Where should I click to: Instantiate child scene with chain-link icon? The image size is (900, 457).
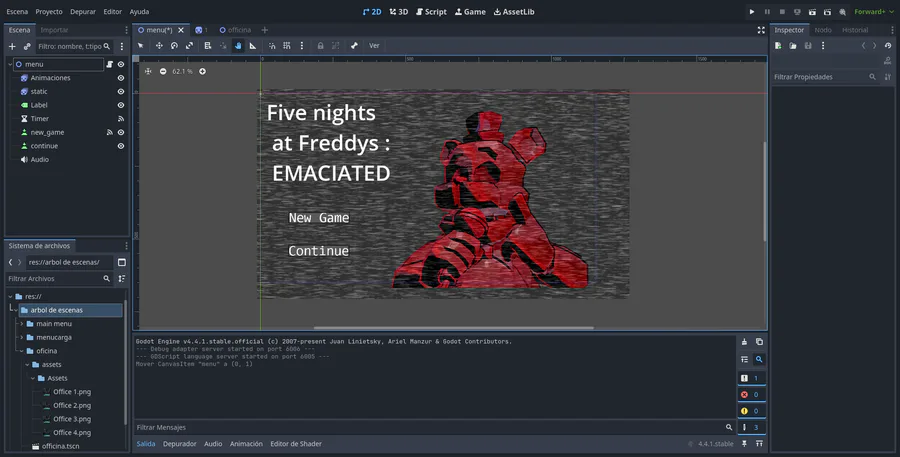(x=27, y=46)
